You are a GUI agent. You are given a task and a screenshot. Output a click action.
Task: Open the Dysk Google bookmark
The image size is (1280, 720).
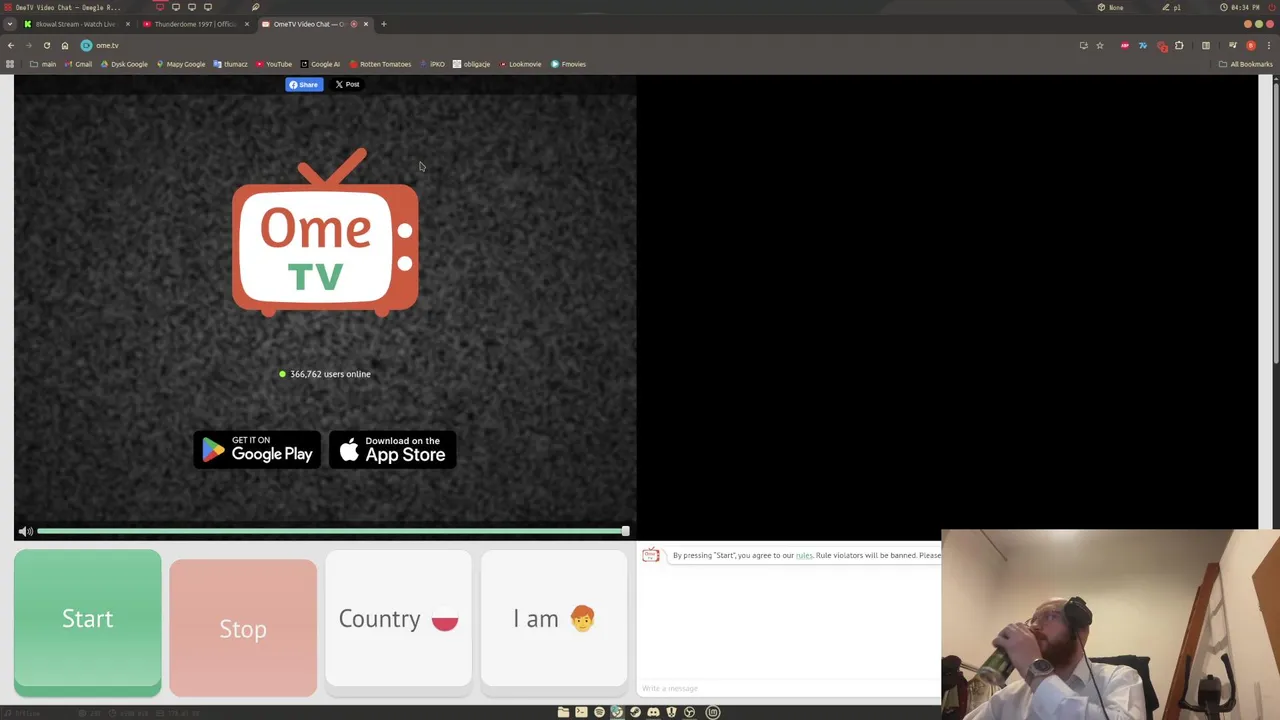click(x=124, y=64)
